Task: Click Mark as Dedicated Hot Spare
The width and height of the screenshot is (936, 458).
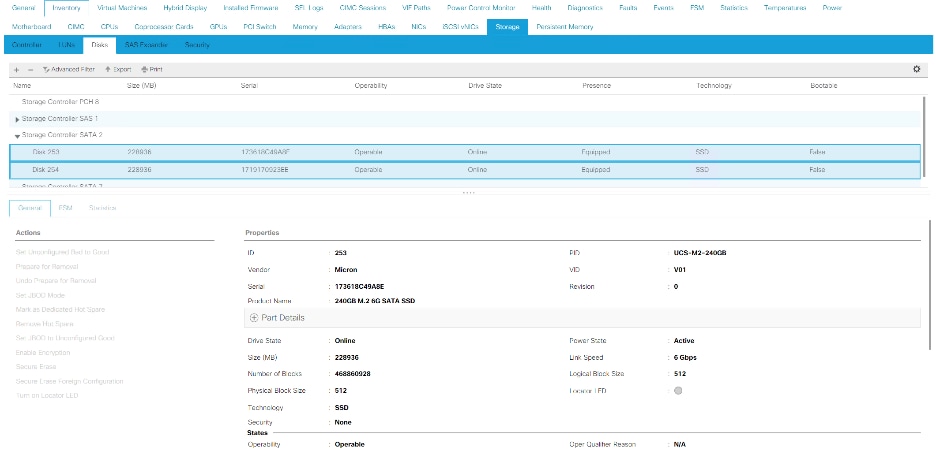Action: click(x=60, y=309)
